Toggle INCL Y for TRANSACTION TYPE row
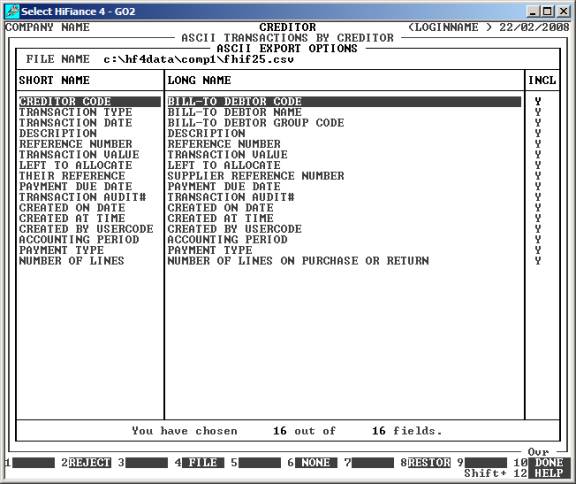 pos(538,112)
